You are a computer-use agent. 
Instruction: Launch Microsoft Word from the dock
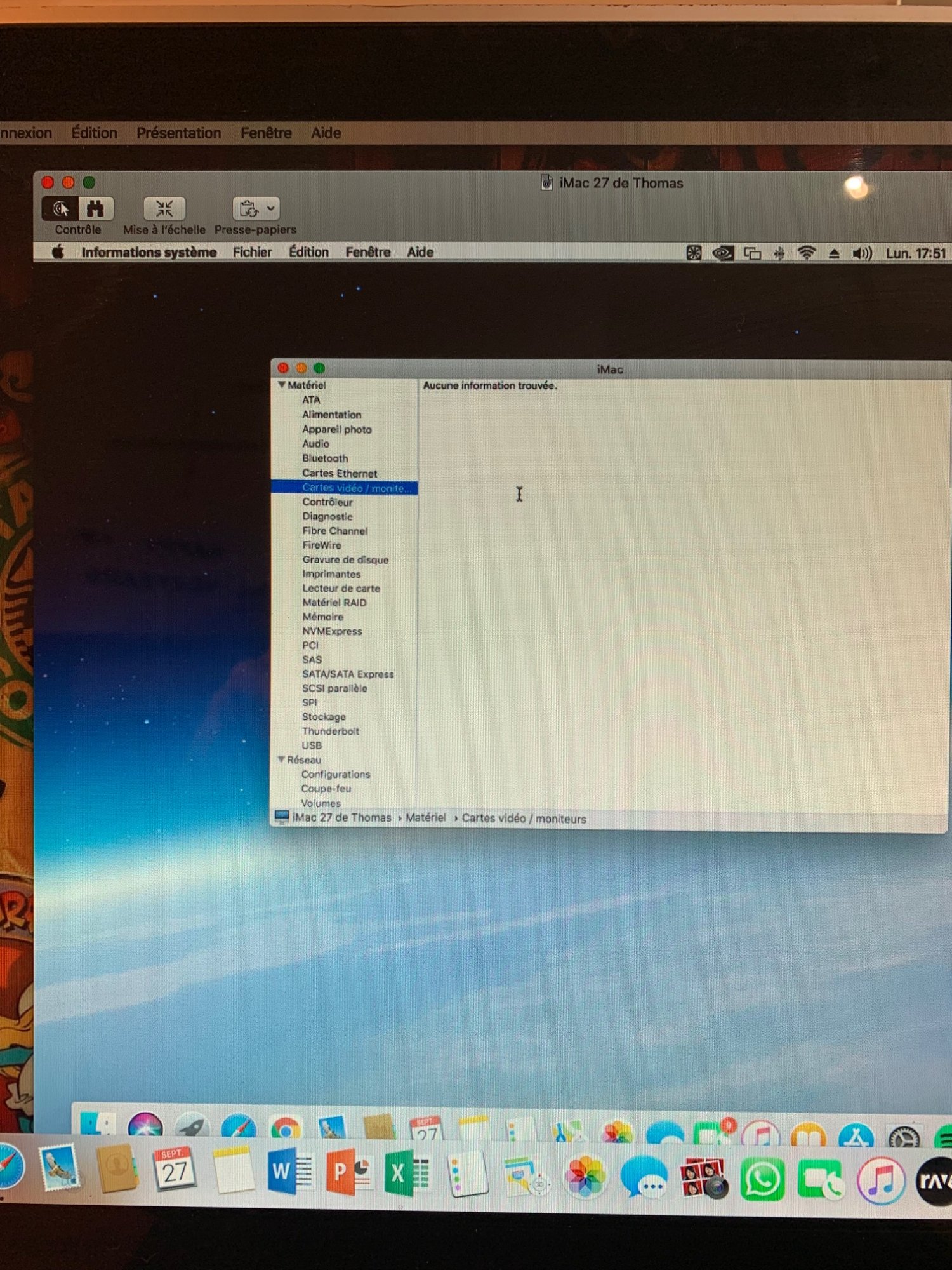pyautogui.click(x=289, y=1171)
